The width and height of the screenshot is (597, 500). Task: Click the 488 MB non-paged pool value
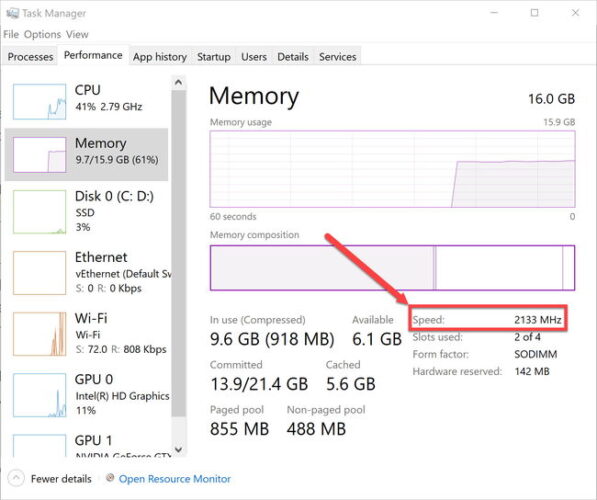(x=316, y=428)
